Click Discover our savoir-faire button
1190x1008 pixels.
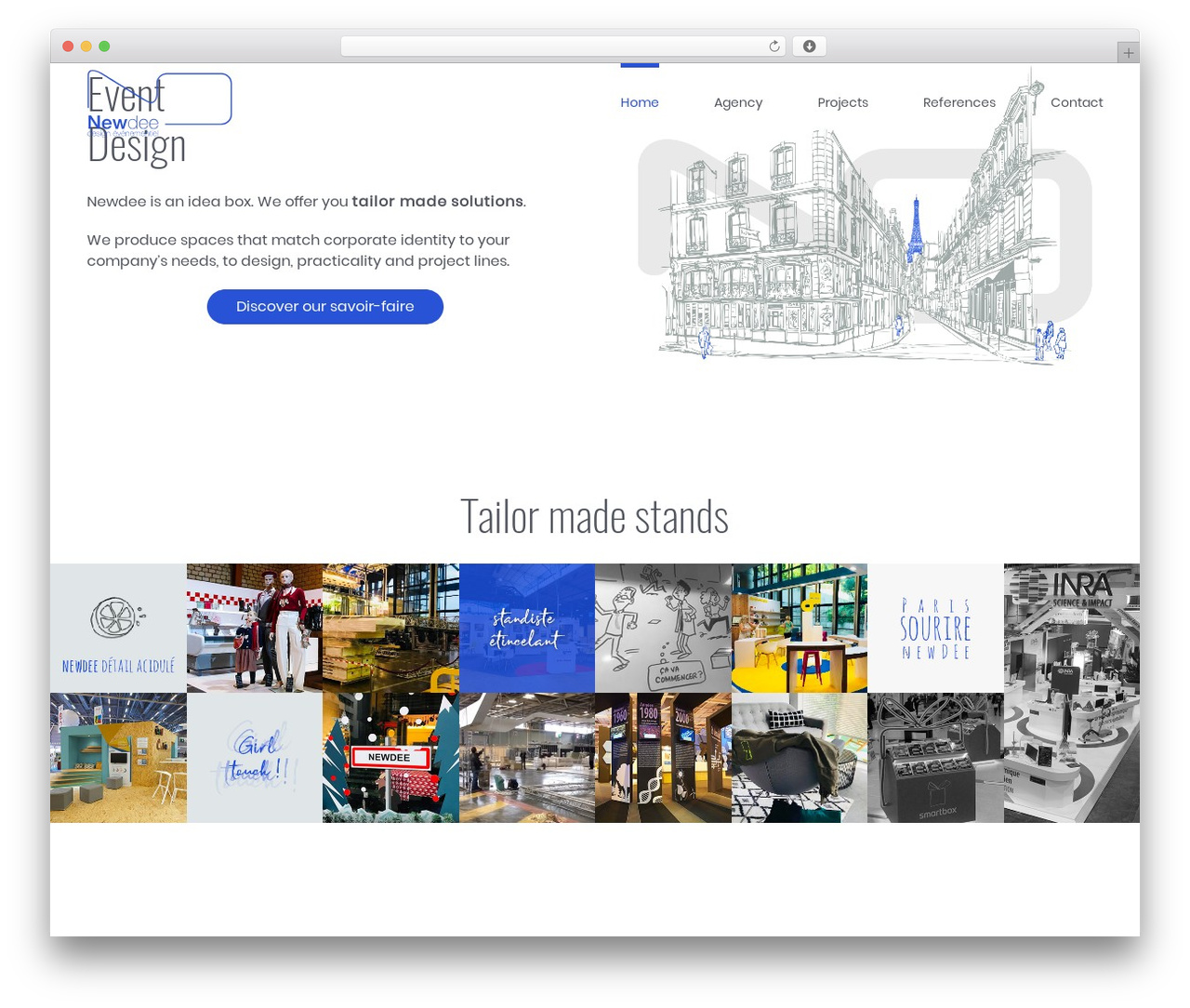pyautogui.click(x=324, y=307)
